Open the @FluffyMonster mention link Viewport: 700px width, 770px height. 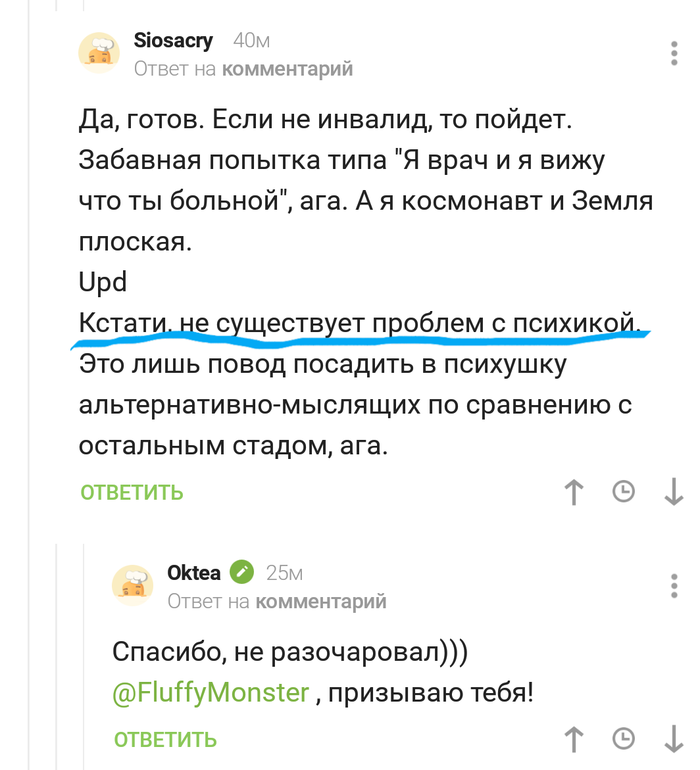click(211, 692)
